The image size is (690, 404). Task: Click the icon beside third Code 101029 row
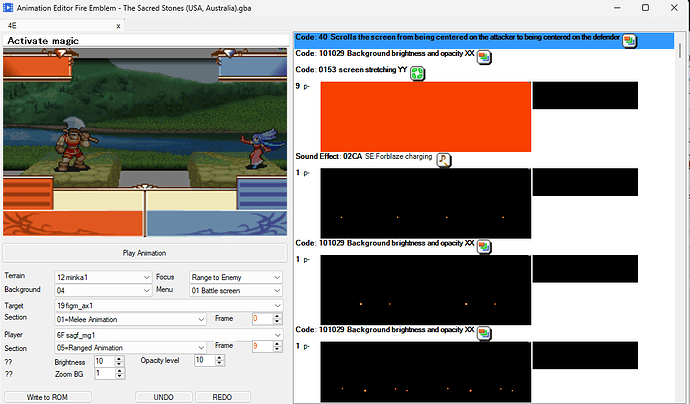484,334
